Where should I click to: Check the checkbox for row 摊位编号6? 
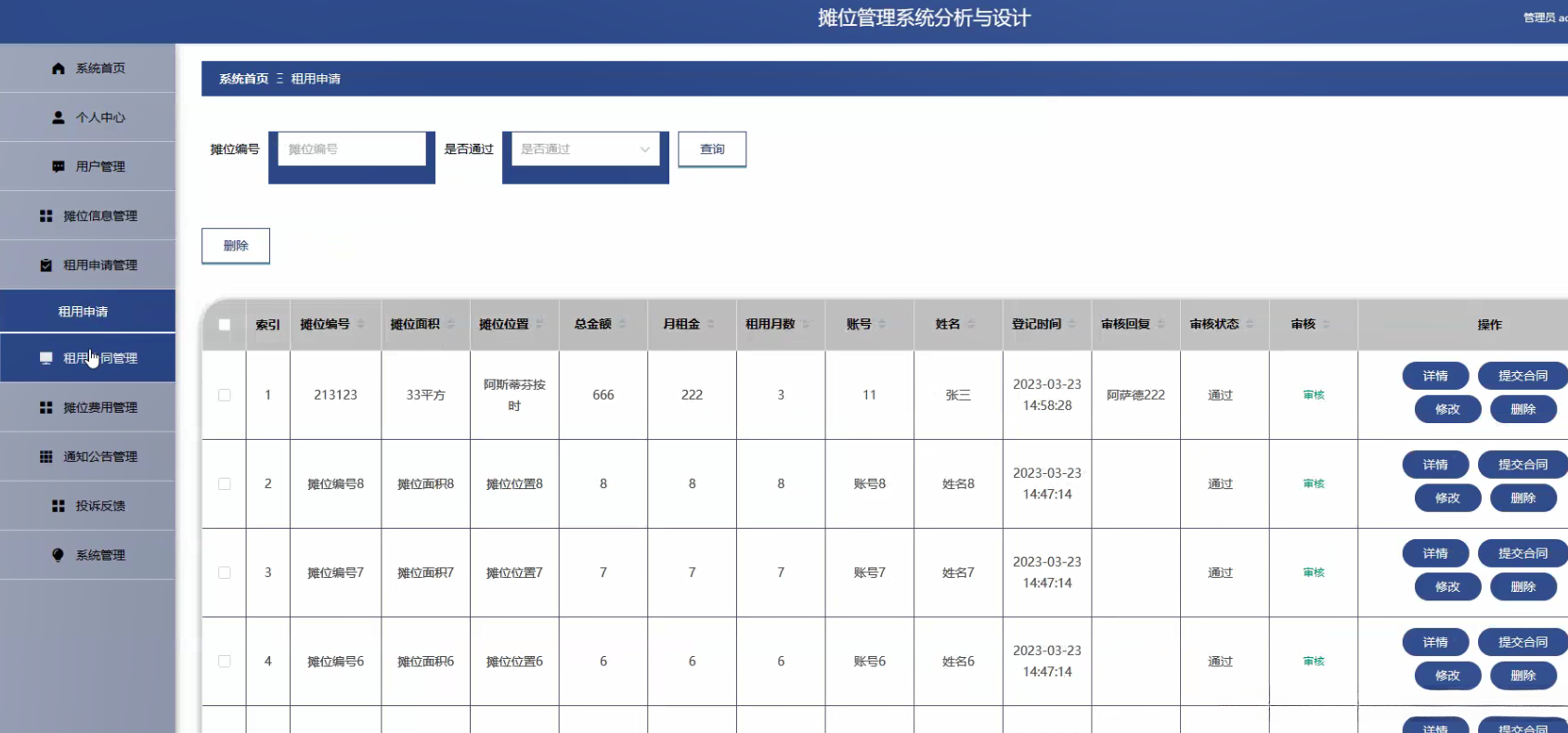tap(225, 662)
